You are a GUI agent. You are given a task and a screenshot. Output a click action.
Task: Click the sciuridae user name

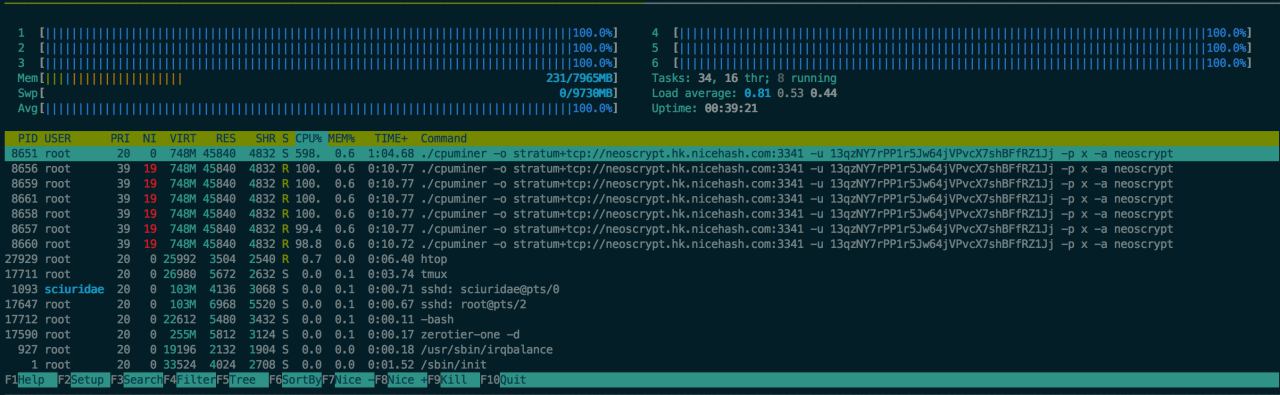[74, 289]
